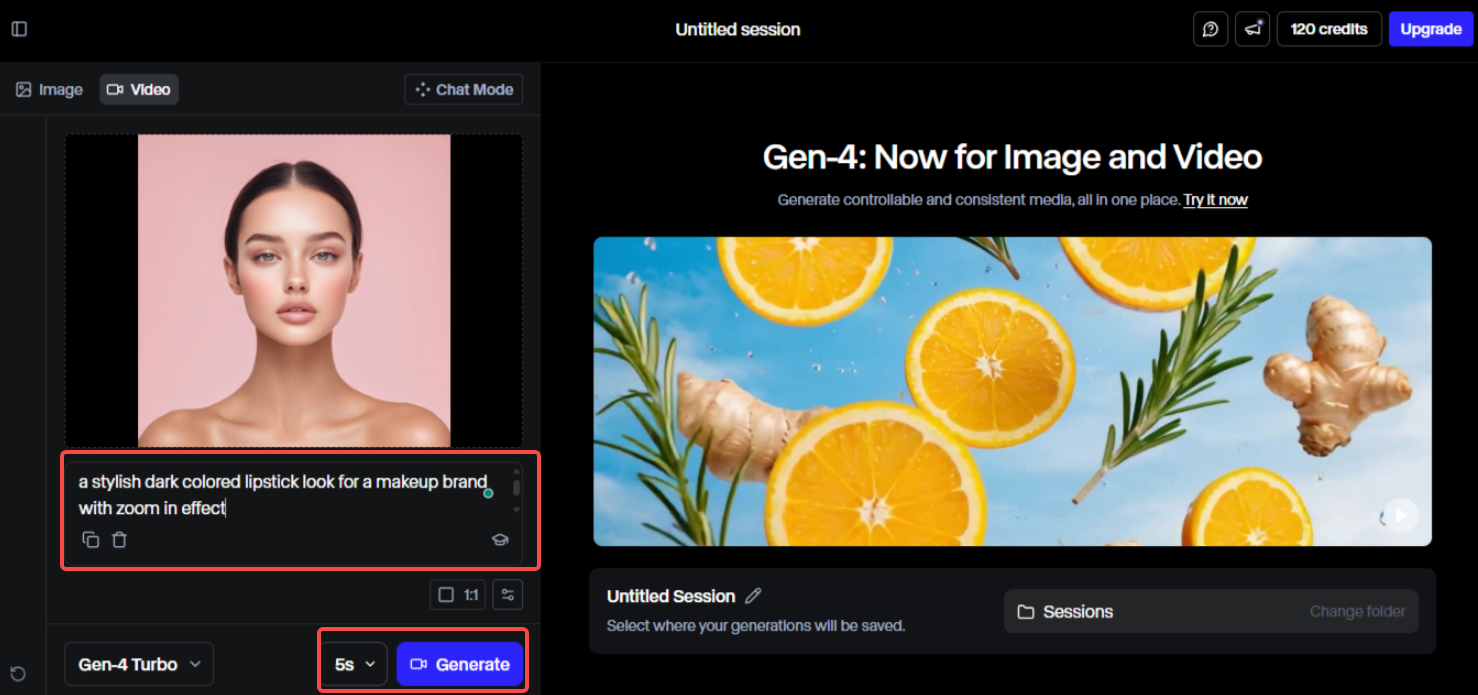Viewport: 1478px width, 695px height.
Task: Switch to Image generation mode
Action: [48, 89]
